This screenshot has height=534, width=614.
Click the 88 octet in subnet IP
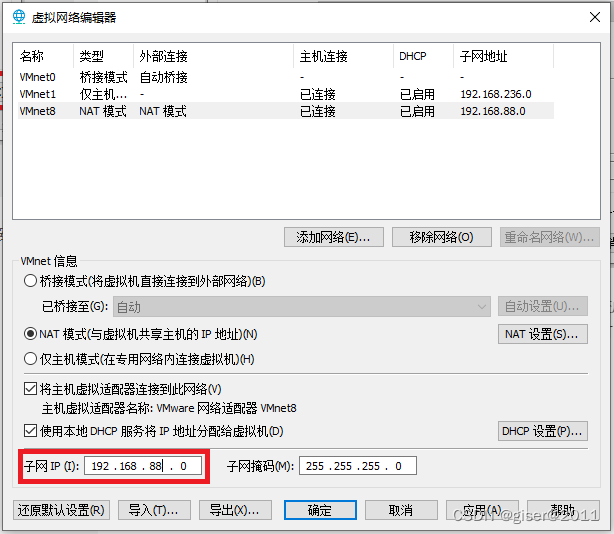[x=155, y=466]
